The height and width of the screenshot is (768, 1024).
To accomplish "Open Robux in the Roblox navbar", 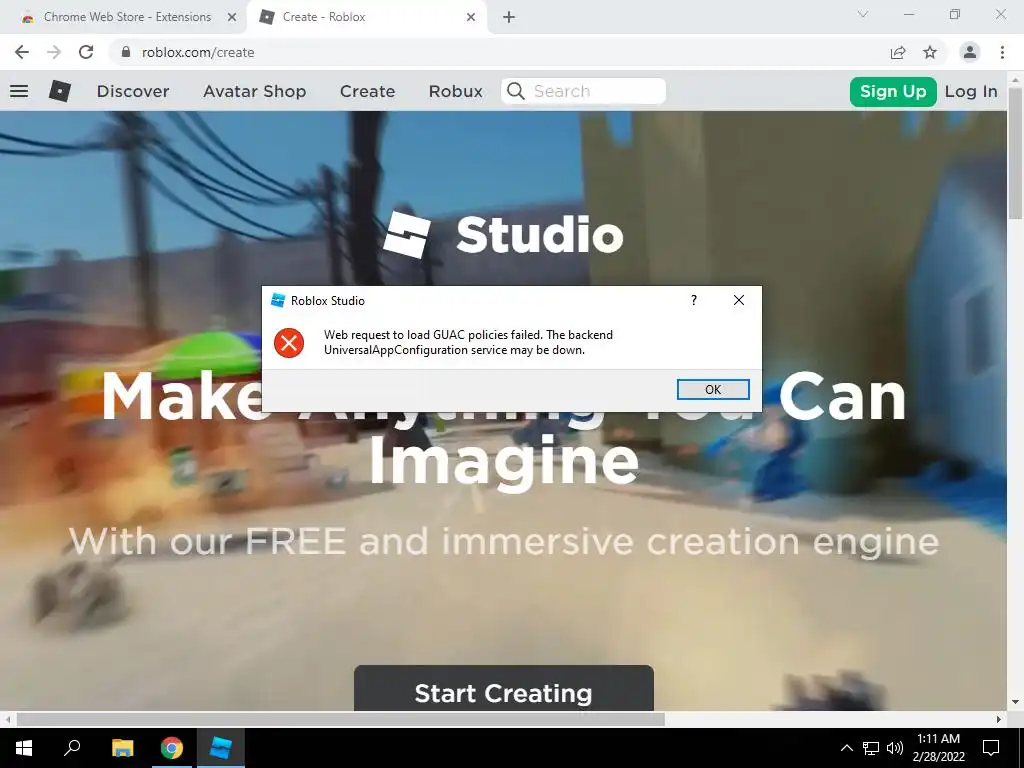I will (x=456, y=91).
